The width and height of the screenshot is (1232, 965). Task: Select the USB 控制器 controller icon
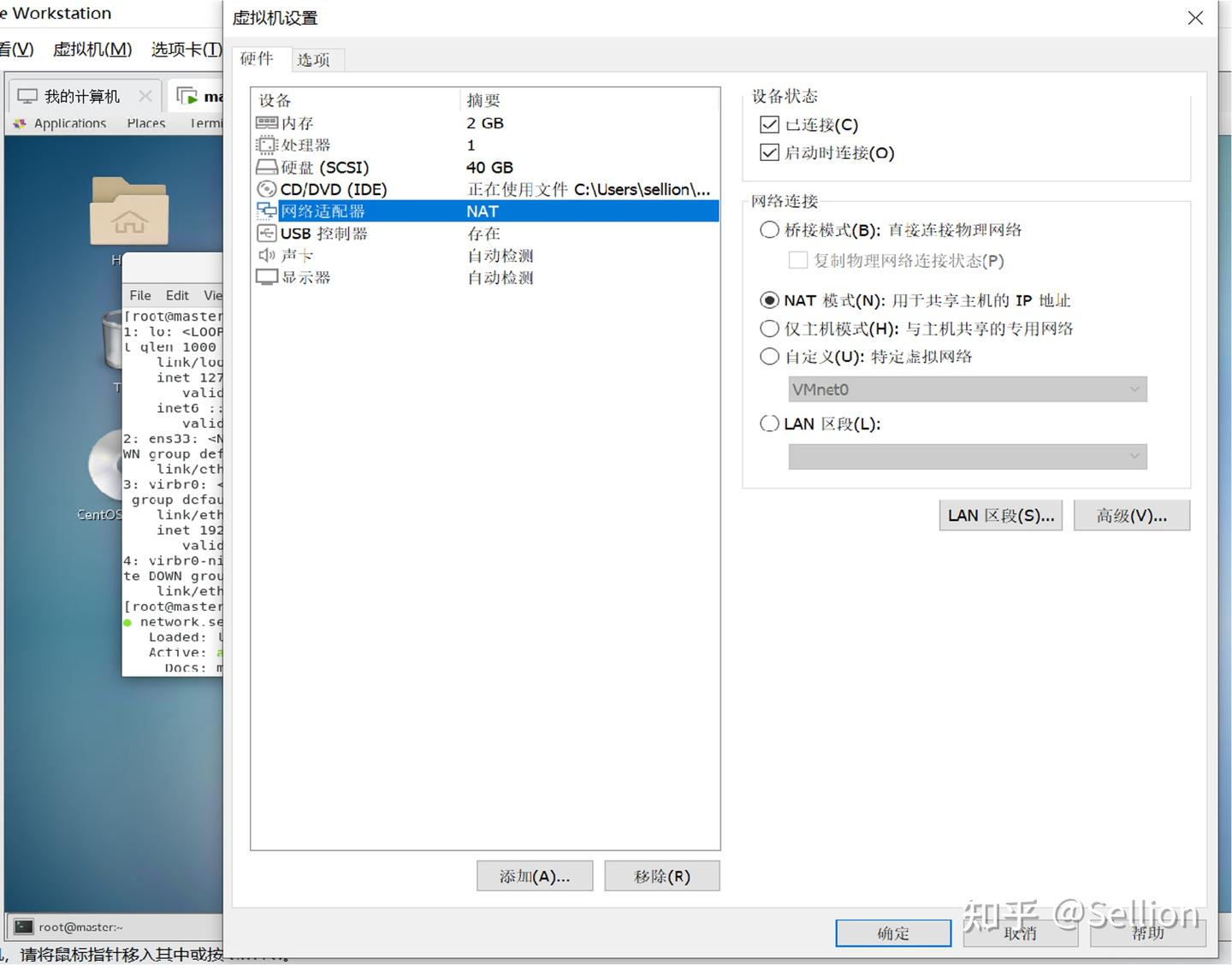coord(265,233)
